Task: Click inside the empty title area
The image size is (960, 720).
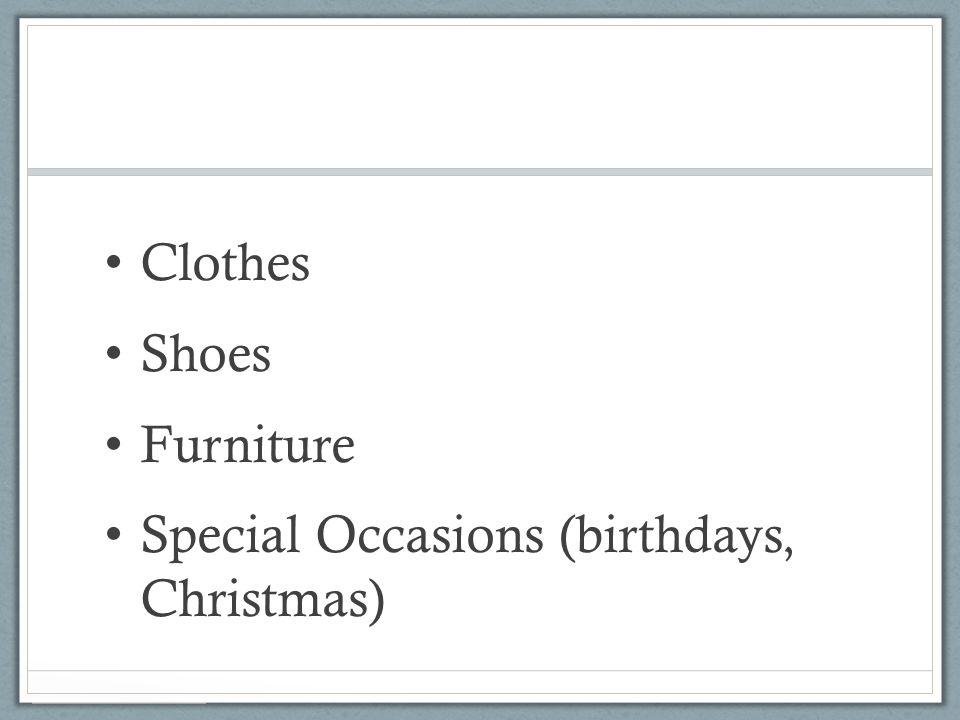Action: coord(480,97)
